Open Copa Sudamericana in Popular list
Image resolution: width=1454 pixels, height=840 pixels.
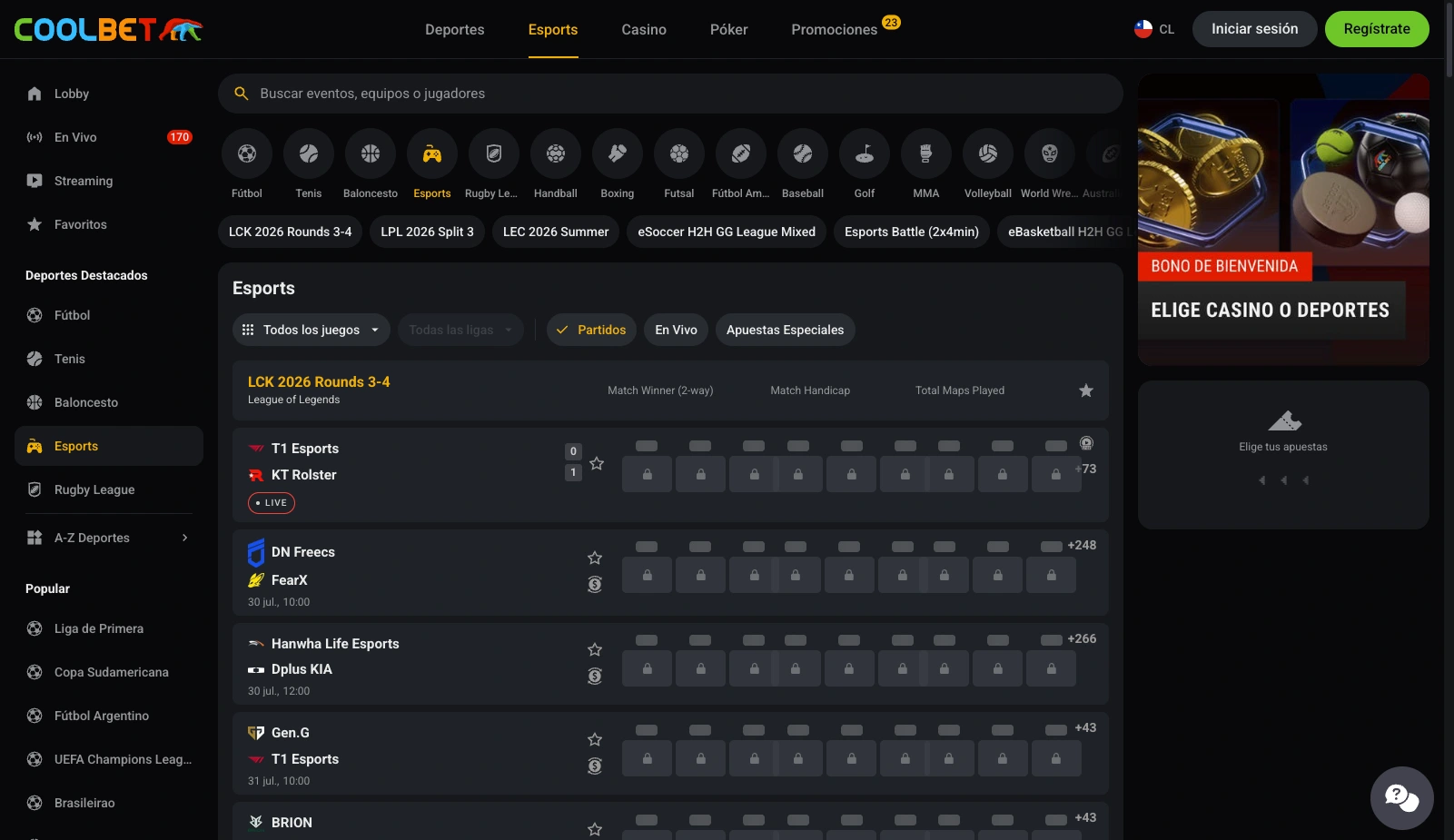tap(109, 672)
